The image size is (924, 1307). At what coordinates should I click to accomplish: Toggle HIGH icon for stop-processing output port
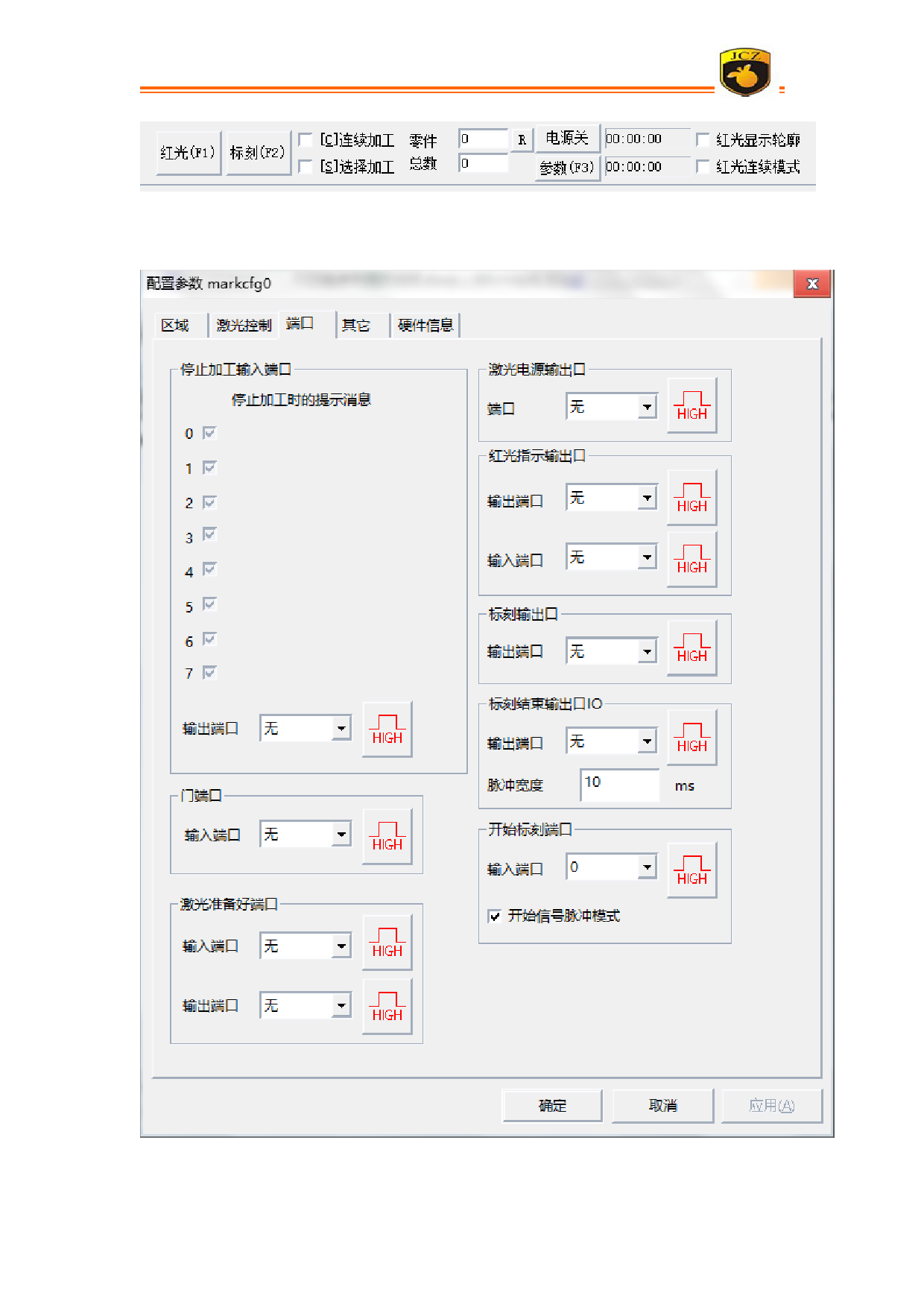click(x=387, y=730)
